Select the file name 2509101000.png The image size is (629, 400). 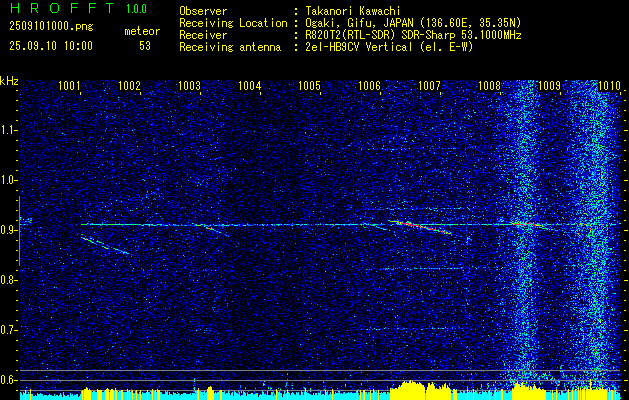pos(51,27)
